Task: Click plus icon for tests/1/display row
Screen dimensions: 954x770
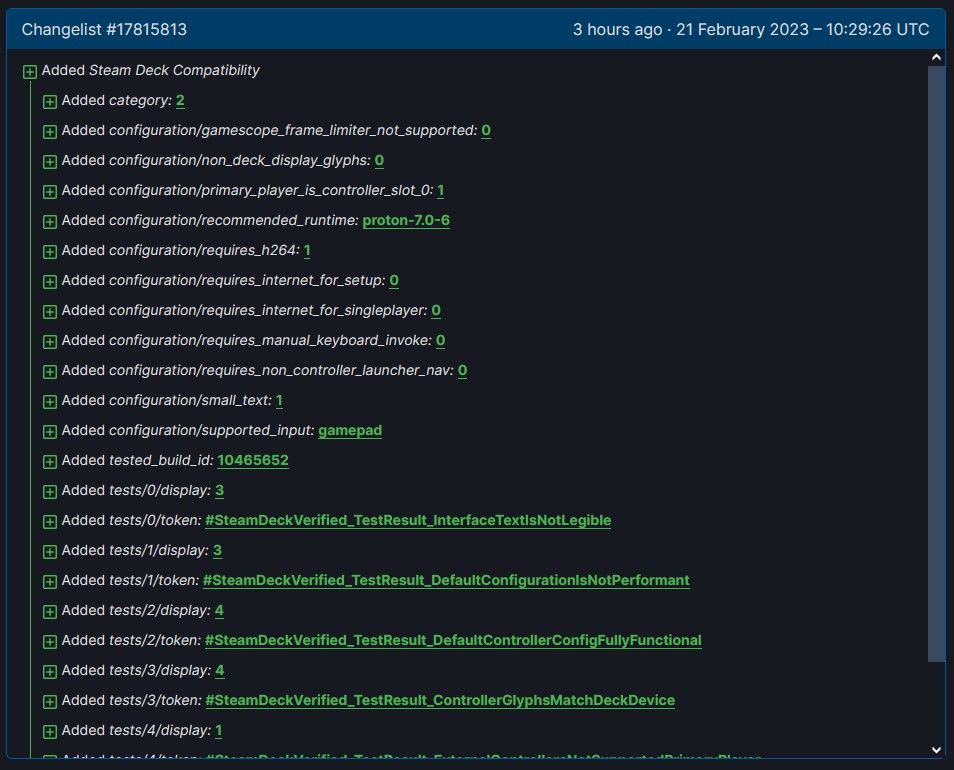Action: click(50, 552)
